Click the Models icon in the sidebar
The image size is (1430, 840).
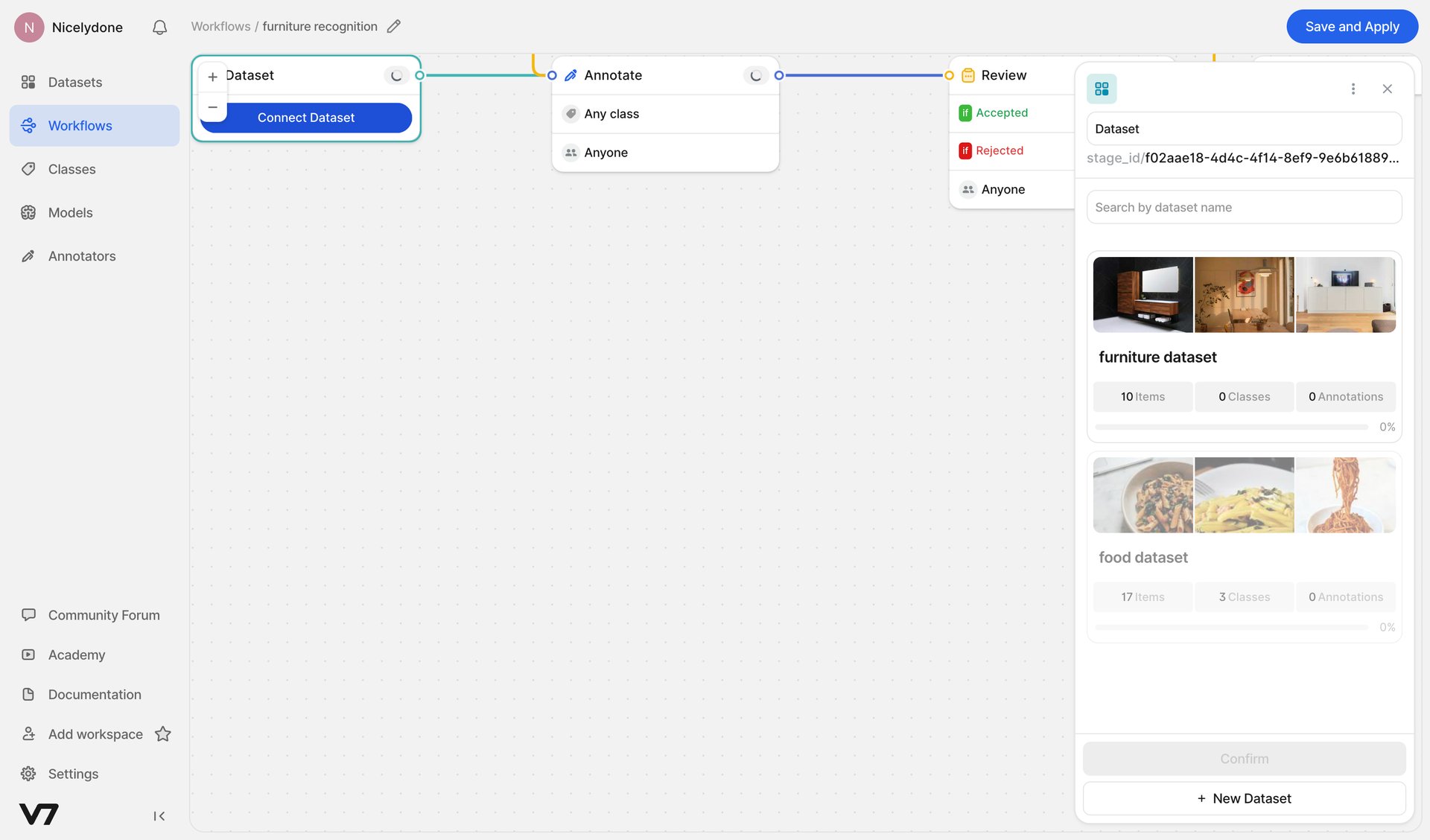point(28,212)
